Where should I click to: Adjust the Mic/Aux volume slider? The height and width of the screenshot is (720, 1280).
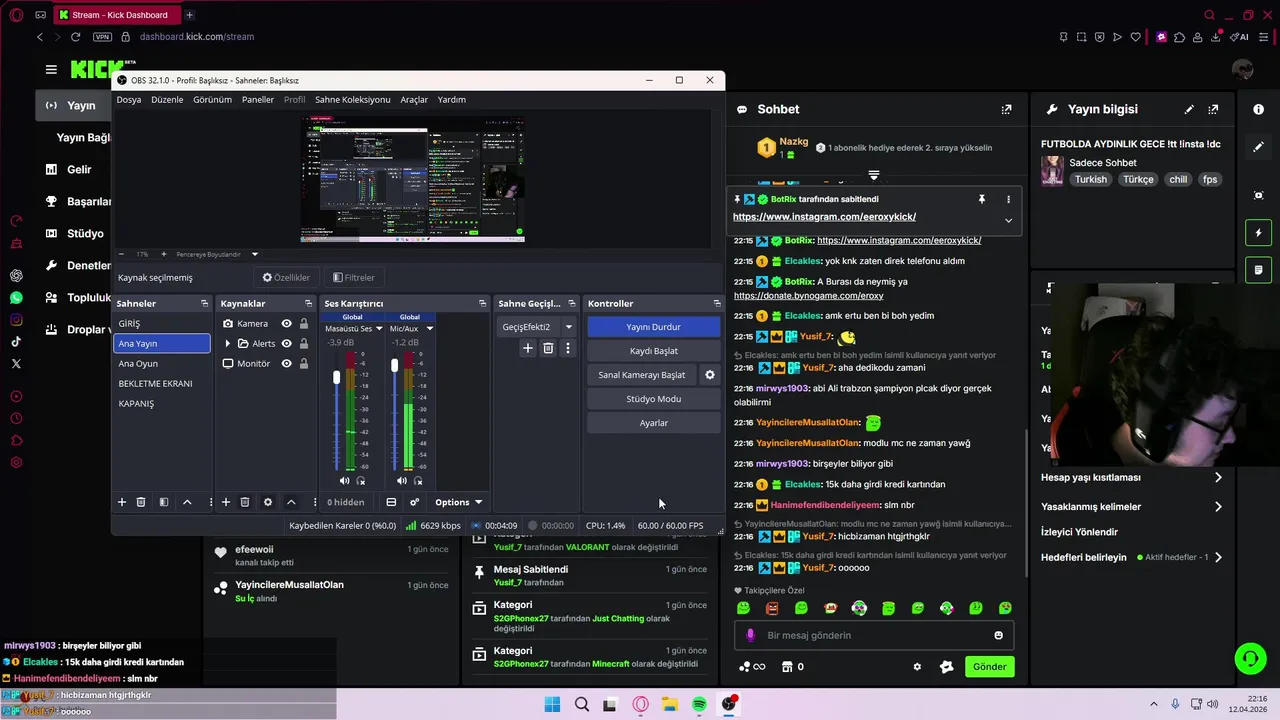[x=394, y=366]
